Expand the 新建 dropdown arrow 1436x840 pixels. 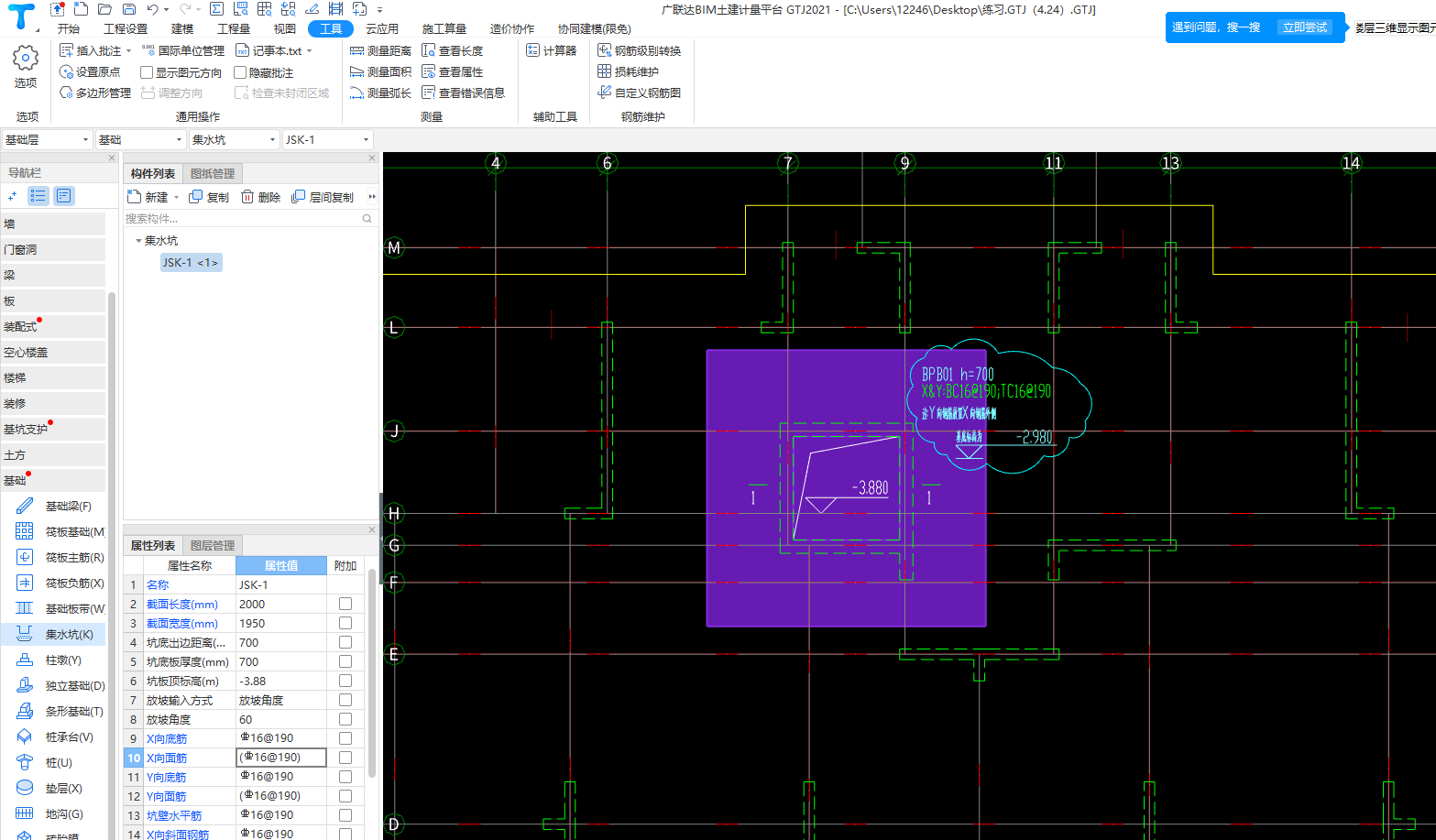coord(176,197)
